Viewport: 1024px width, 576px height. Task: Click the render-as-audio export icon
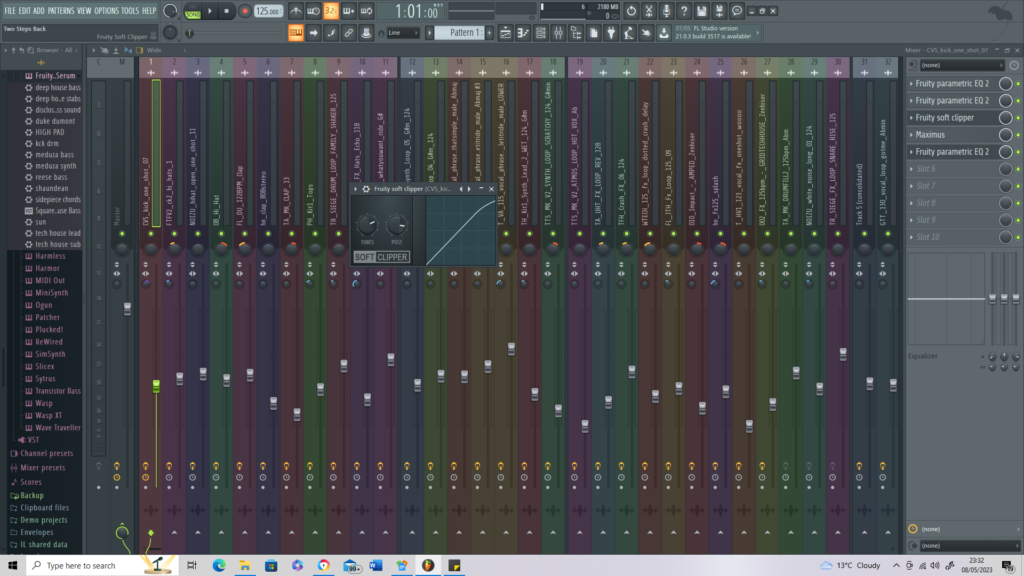pyautogui.click(x=719, y=11)
